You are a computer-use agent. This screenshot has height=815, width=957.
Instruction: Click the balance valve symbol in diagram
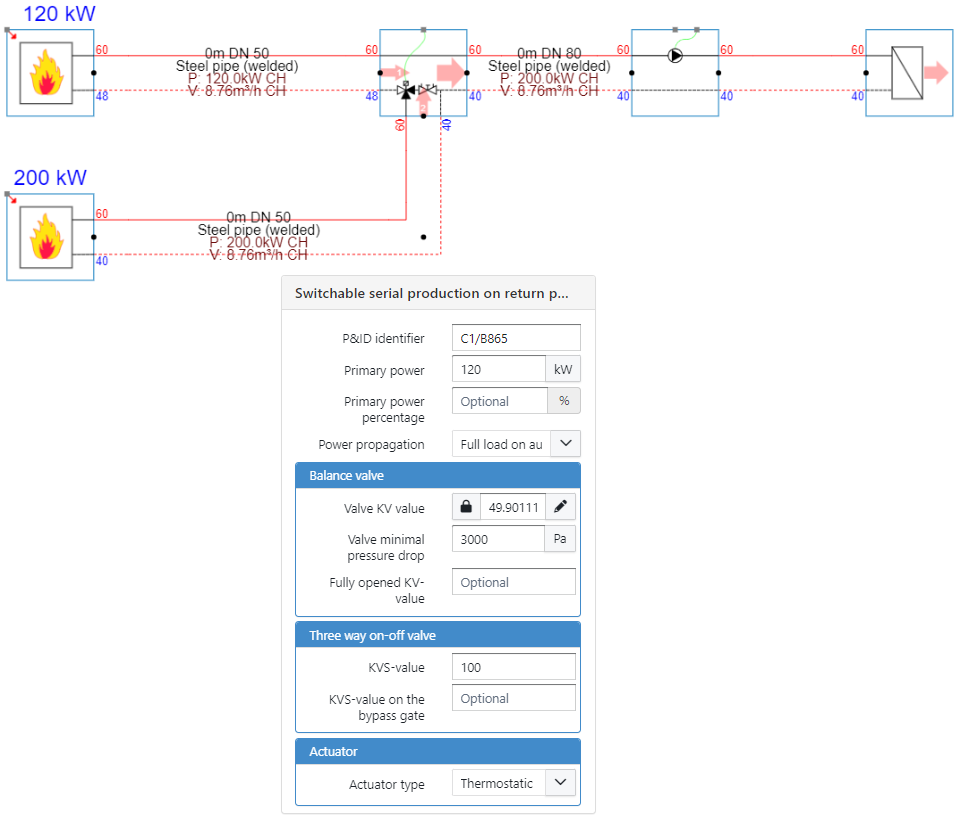(x=427, y=91)
